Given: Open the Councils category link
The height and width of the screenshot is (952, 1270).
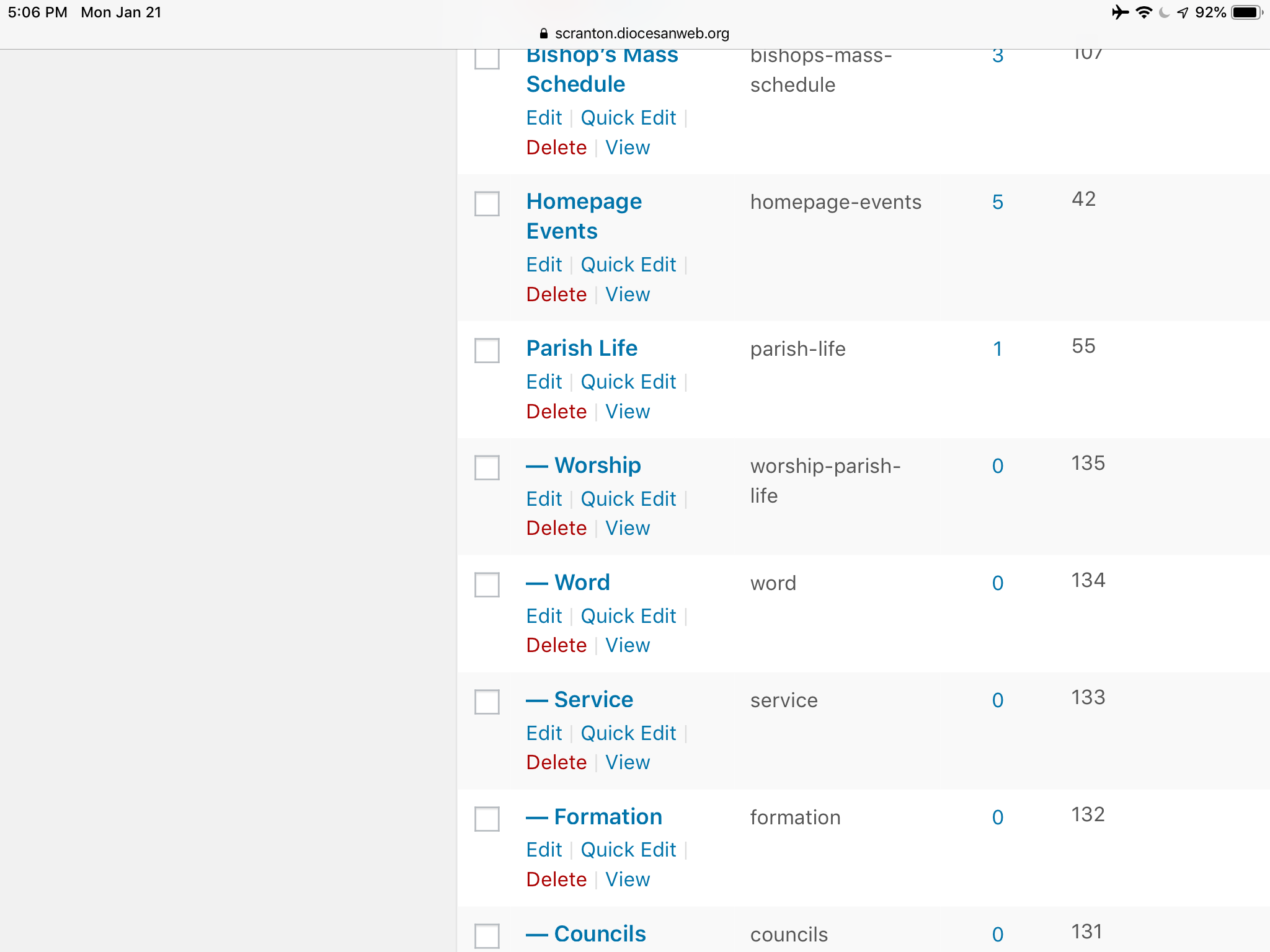Looking at the screenshot, I should coord(600,934).
